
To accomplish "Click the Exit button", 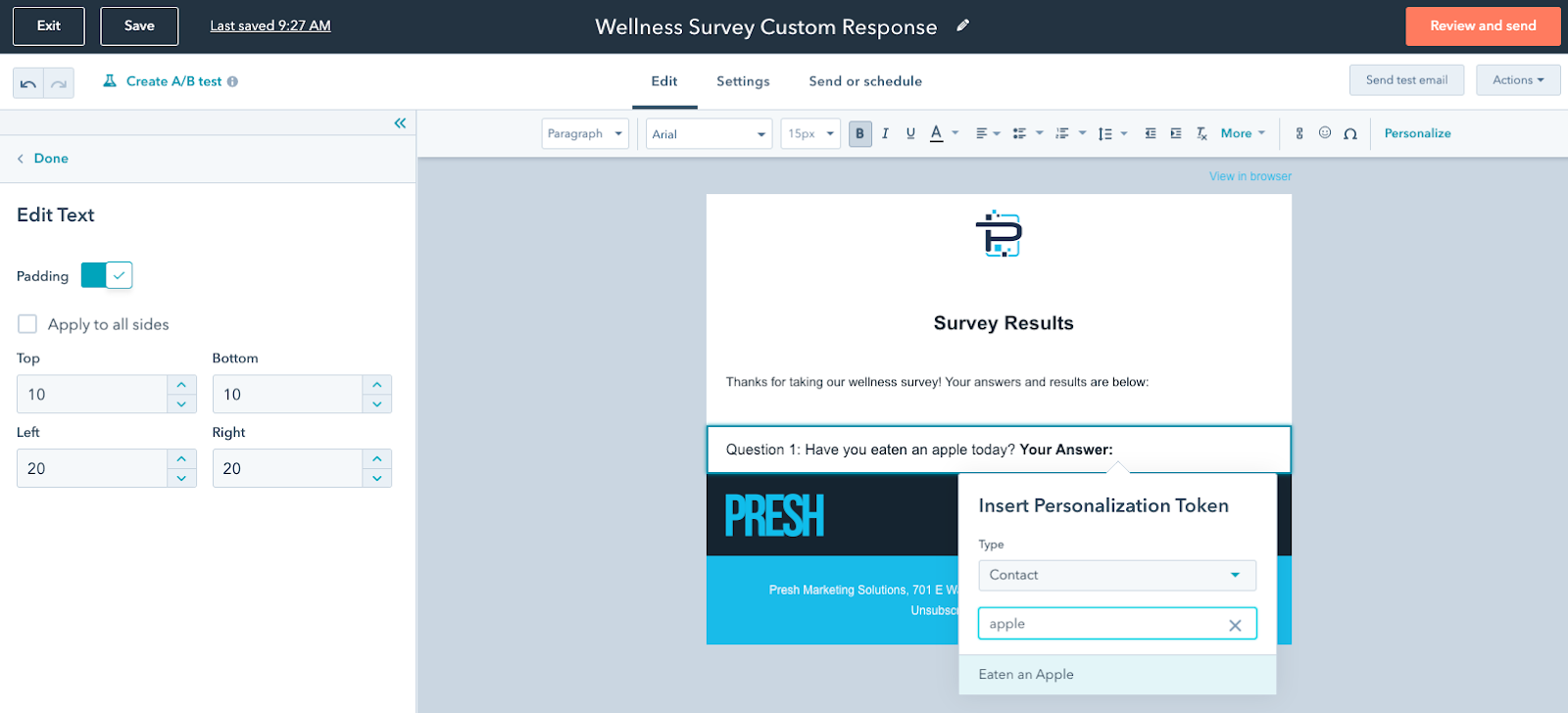I will coord(49,26).
